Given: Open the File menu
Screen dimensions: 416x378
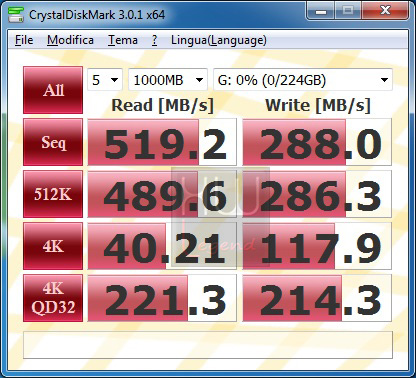Looking at the screenshot, I should [x=24, y=40].
